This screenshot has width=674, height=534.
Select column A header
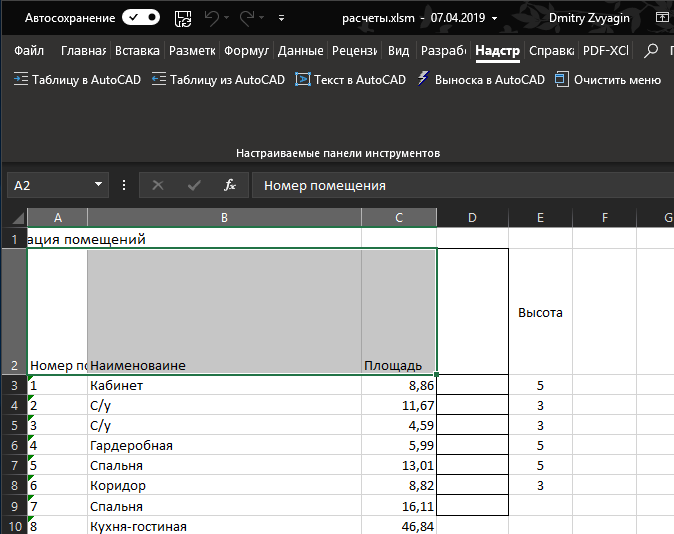tap(58, 218)
